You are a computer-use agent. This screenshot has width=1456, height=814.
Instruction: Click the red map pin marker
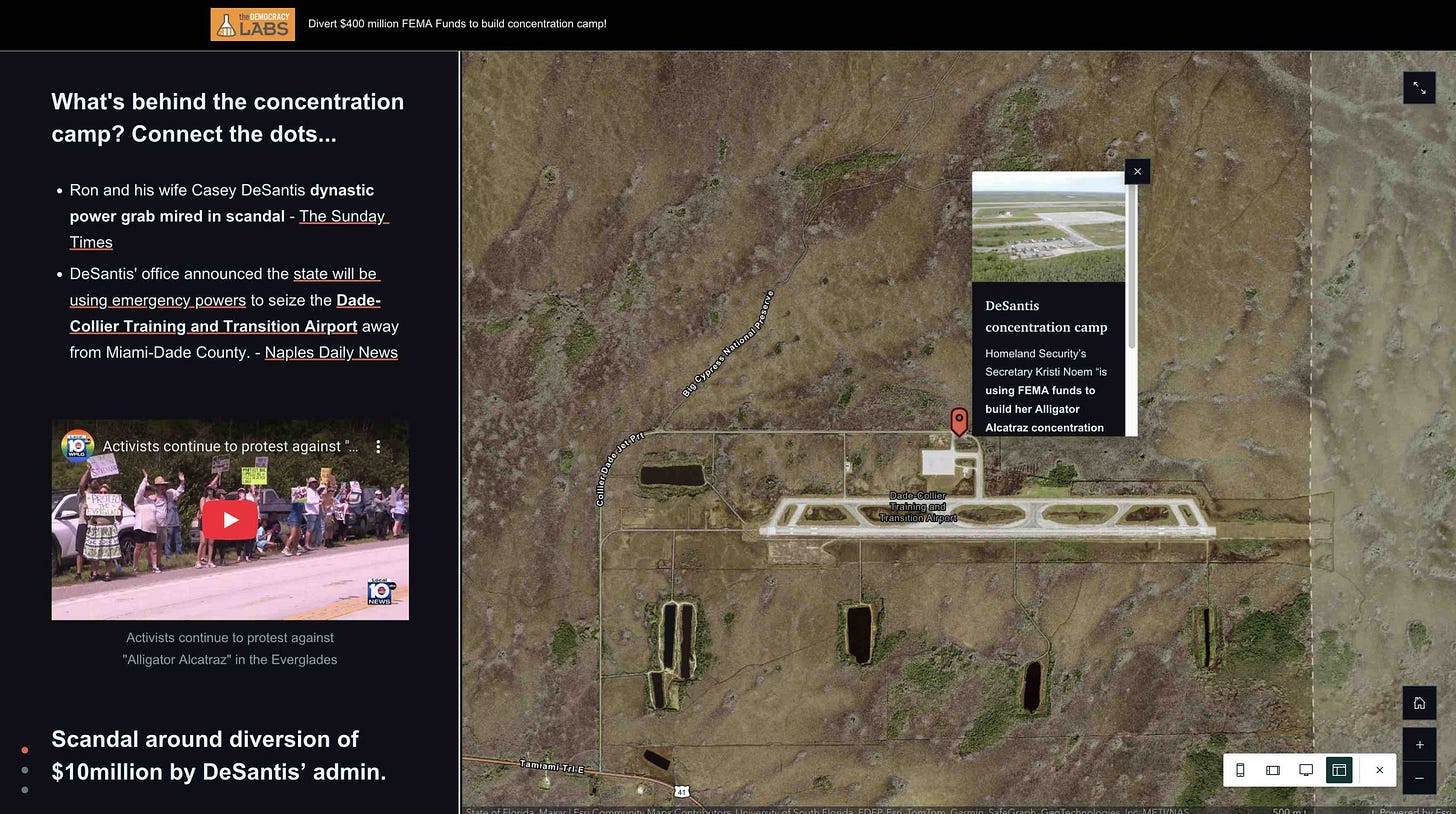click(x=958, y=421)
